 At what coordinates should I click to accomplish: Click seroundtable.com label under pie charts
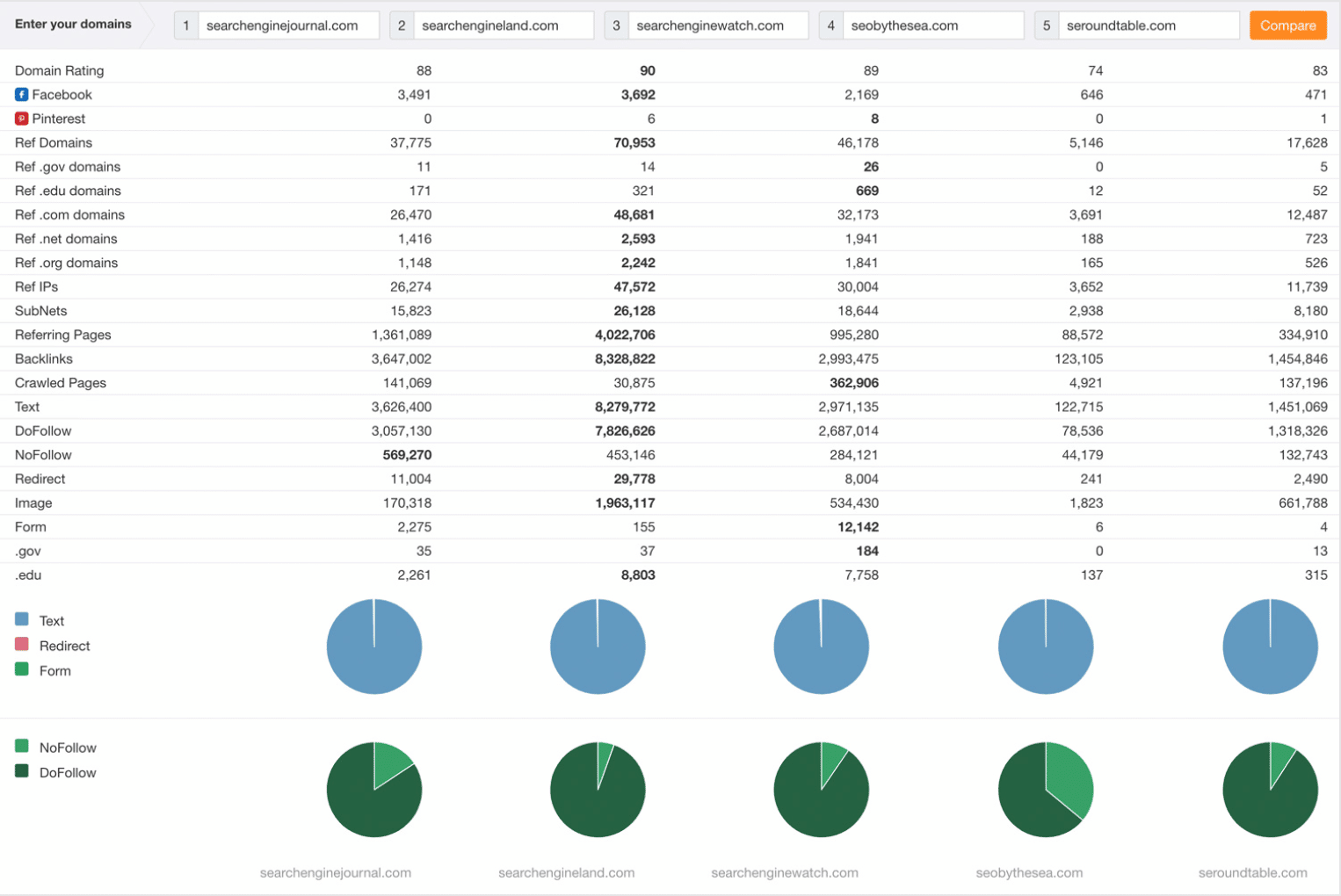click(x=1252, y=872)
